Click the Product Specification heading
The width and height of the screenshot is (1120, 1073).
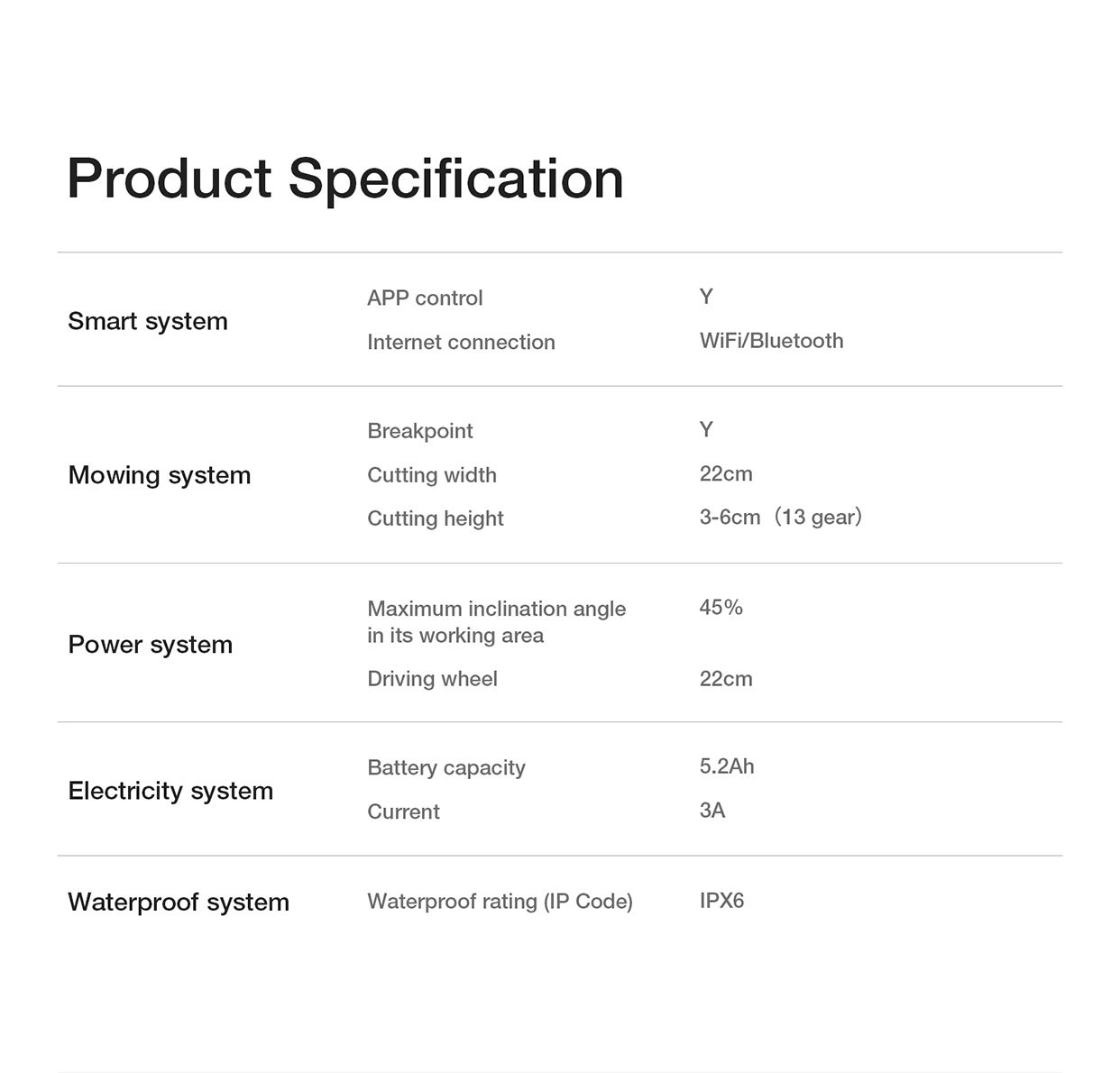344,179
